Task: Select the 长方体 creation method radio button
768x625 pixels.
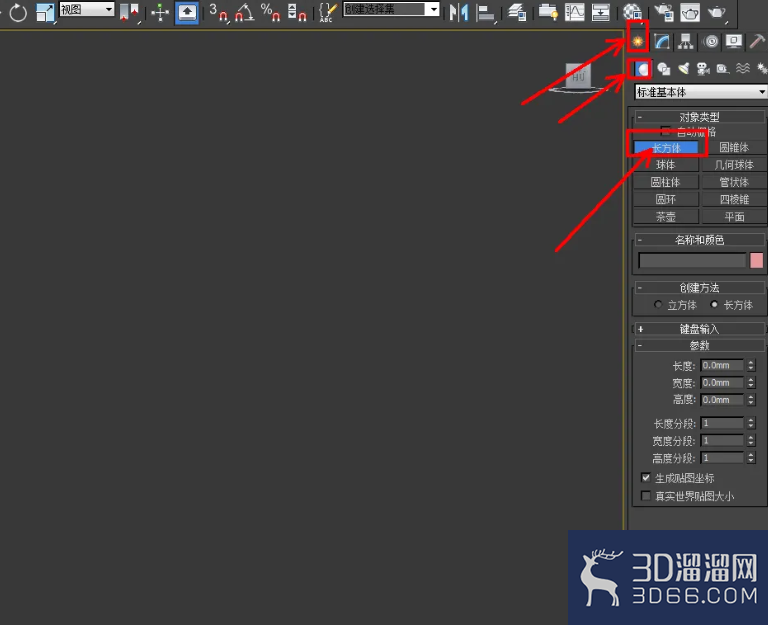Action: (714, 305)
